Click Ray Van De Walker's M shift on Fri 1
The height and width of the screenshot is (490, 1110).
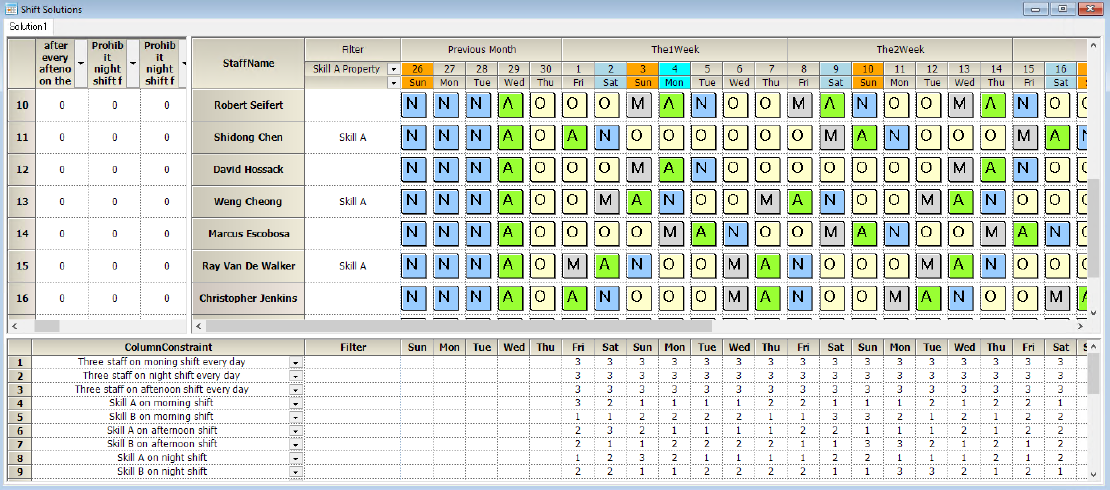pyautogui.click(x=574, y=266)
